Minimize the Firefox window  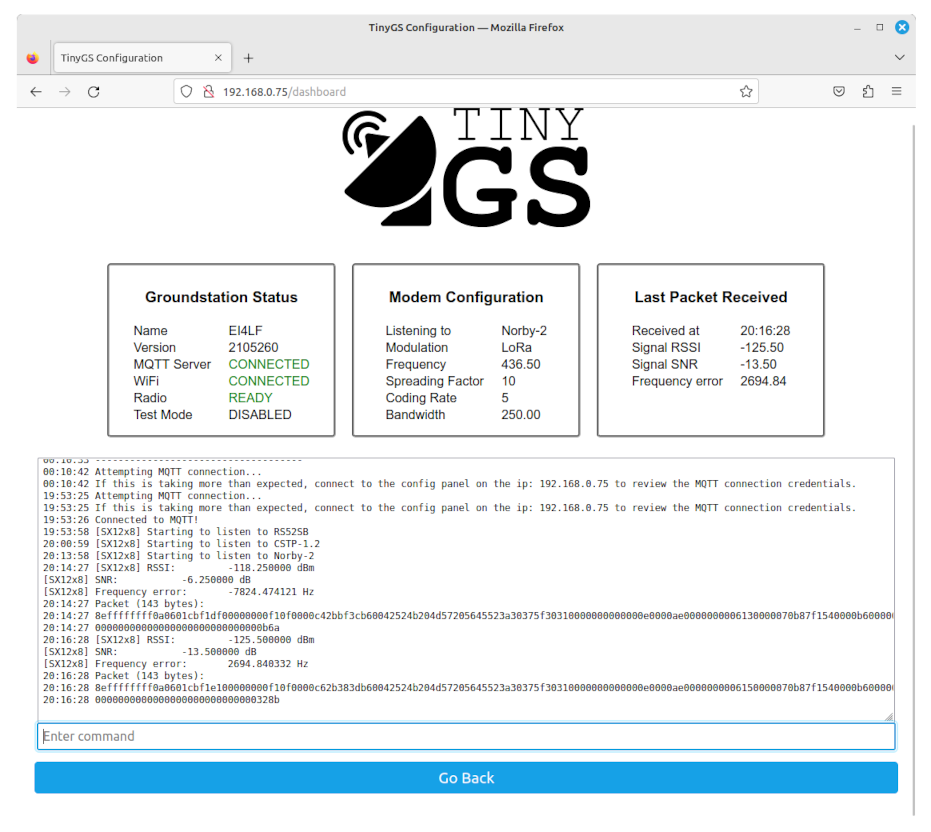coord(857,28)
